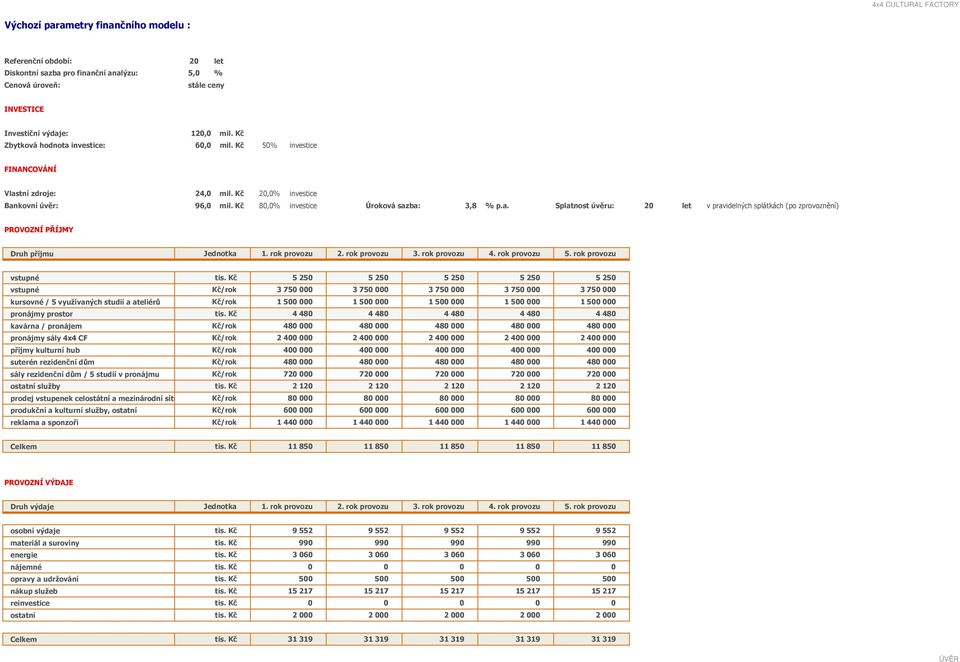Click the "pronájmy prostor" row label
The height and width of the screenshot is (662, 960).
pos(41,314)
